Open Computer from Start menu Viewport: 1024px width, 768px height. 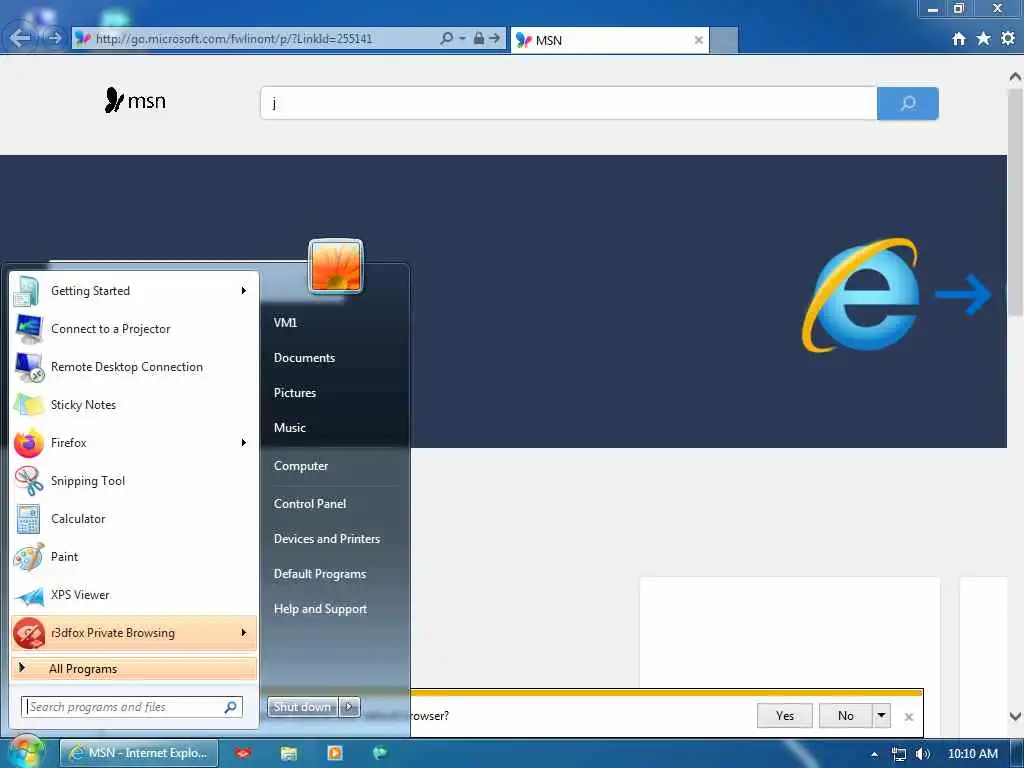click(300, 466)
